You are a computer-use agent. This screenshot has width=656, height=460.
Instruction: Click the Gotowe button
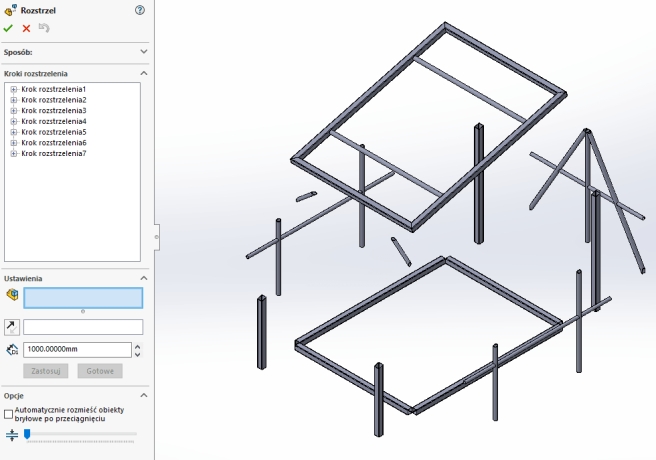click(100, 371)
